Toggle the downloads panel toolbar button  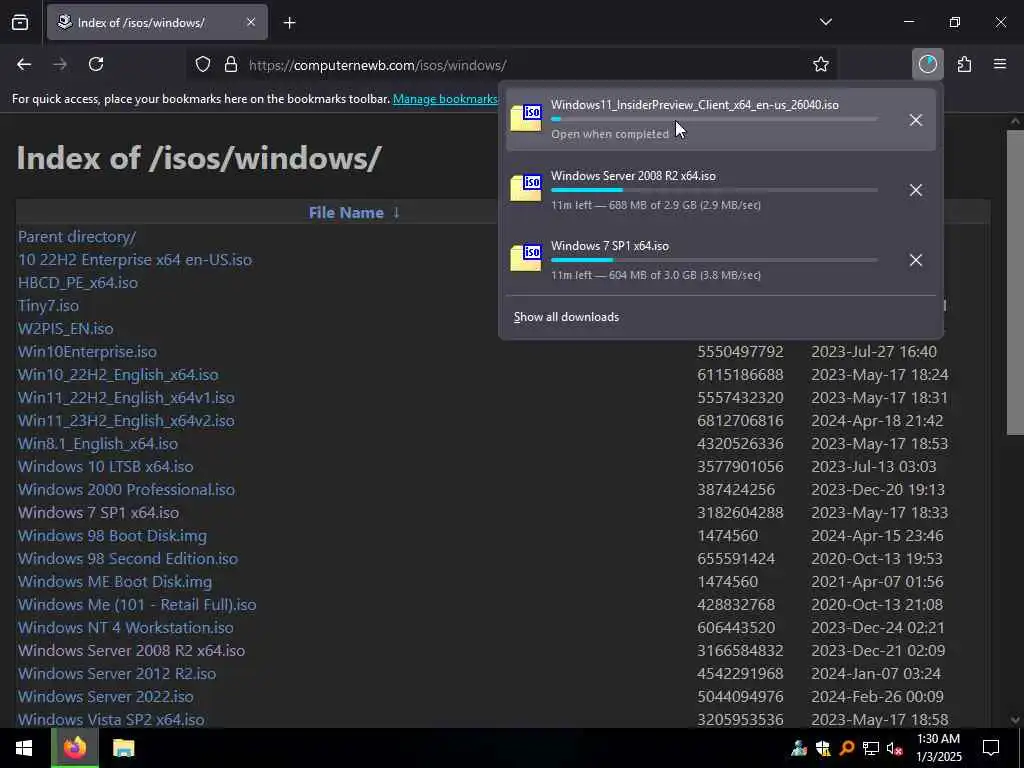tap(927, 65)
